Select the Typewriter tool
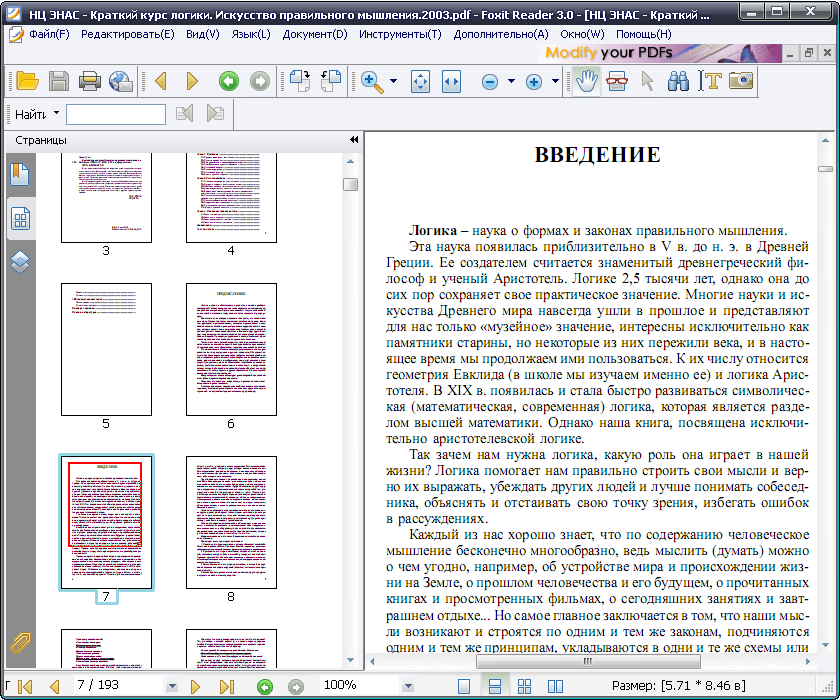This screenshot has width=840, height=700. click(711, 82)
